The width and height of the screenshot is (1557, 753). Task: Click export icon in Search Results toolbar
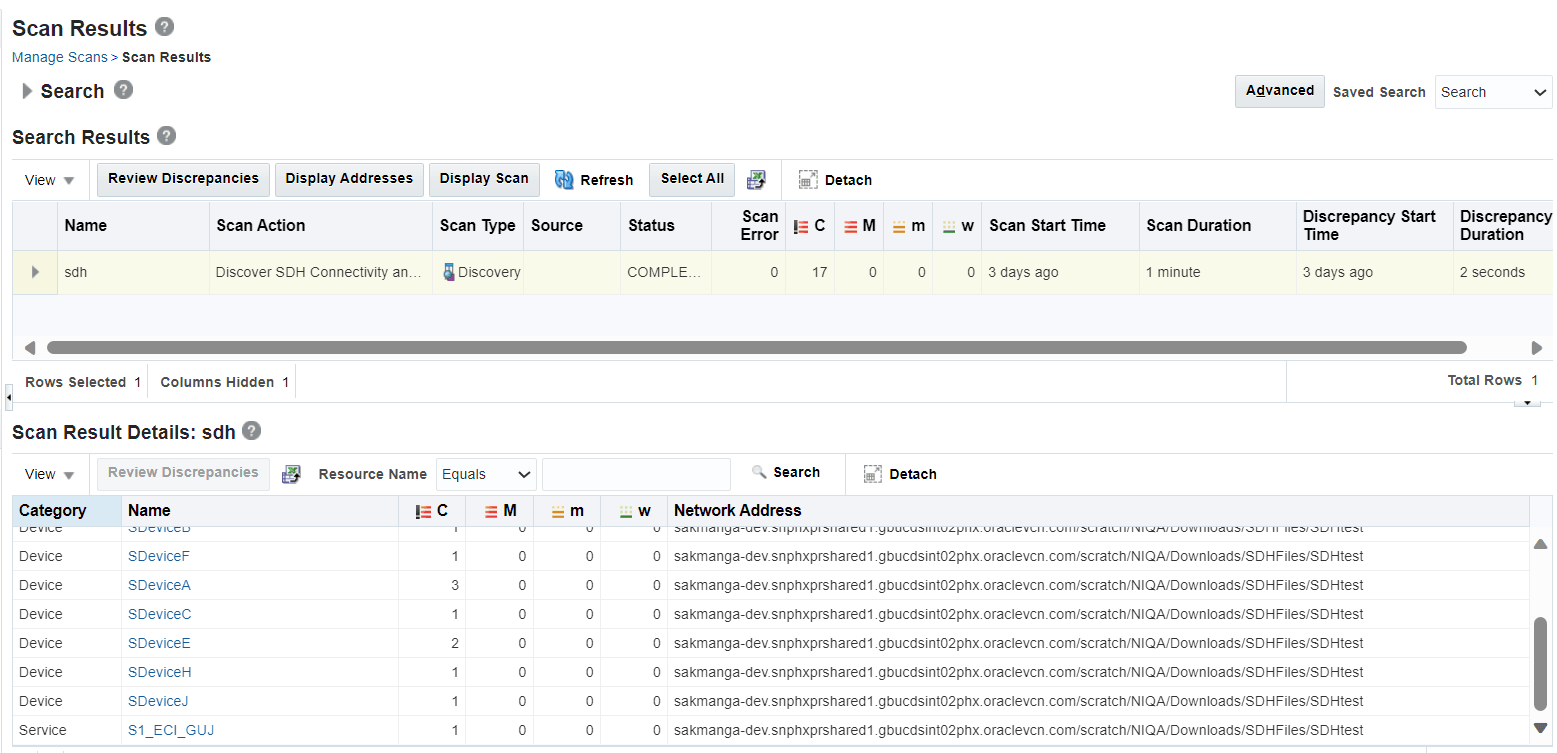pyautogui.click(x=757, y=180)
